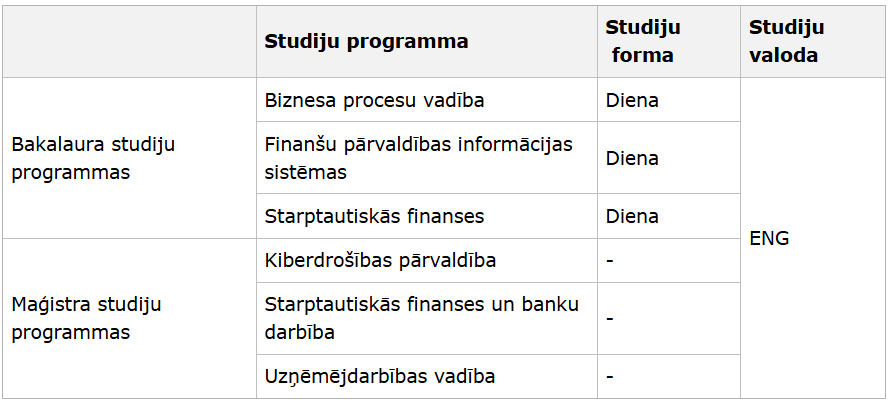Click the empty top-left header cell
The image size is (888, 400).
click(x=130, y=41)
